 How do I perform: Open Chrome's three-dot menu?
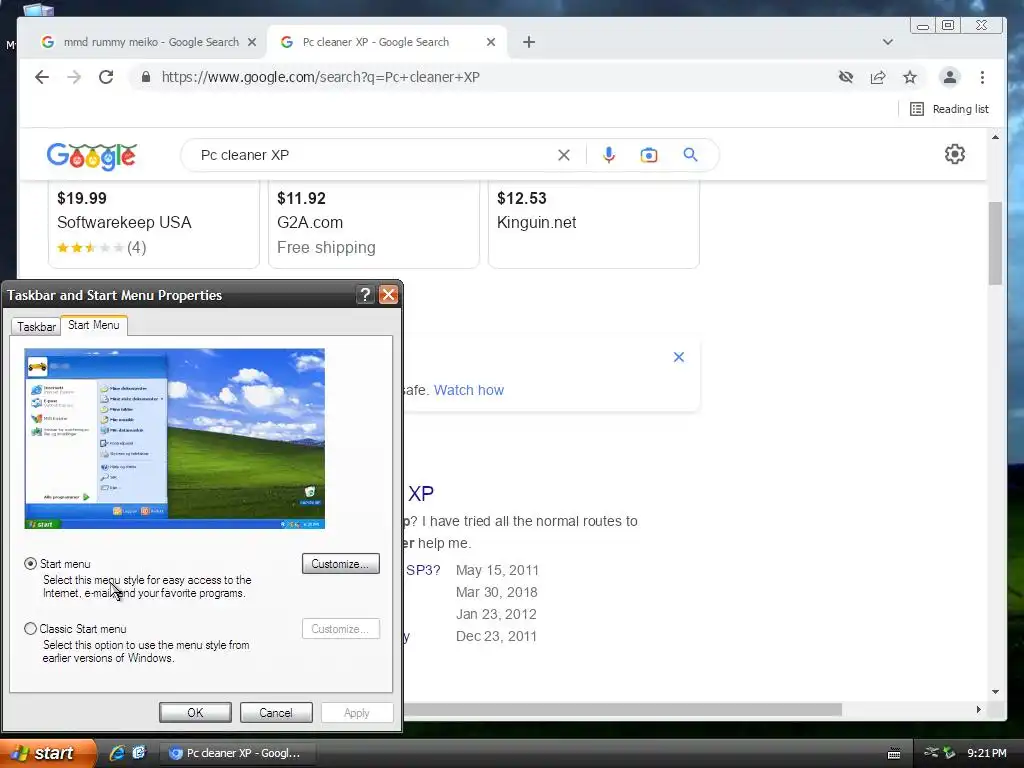(x=982, y=77)
